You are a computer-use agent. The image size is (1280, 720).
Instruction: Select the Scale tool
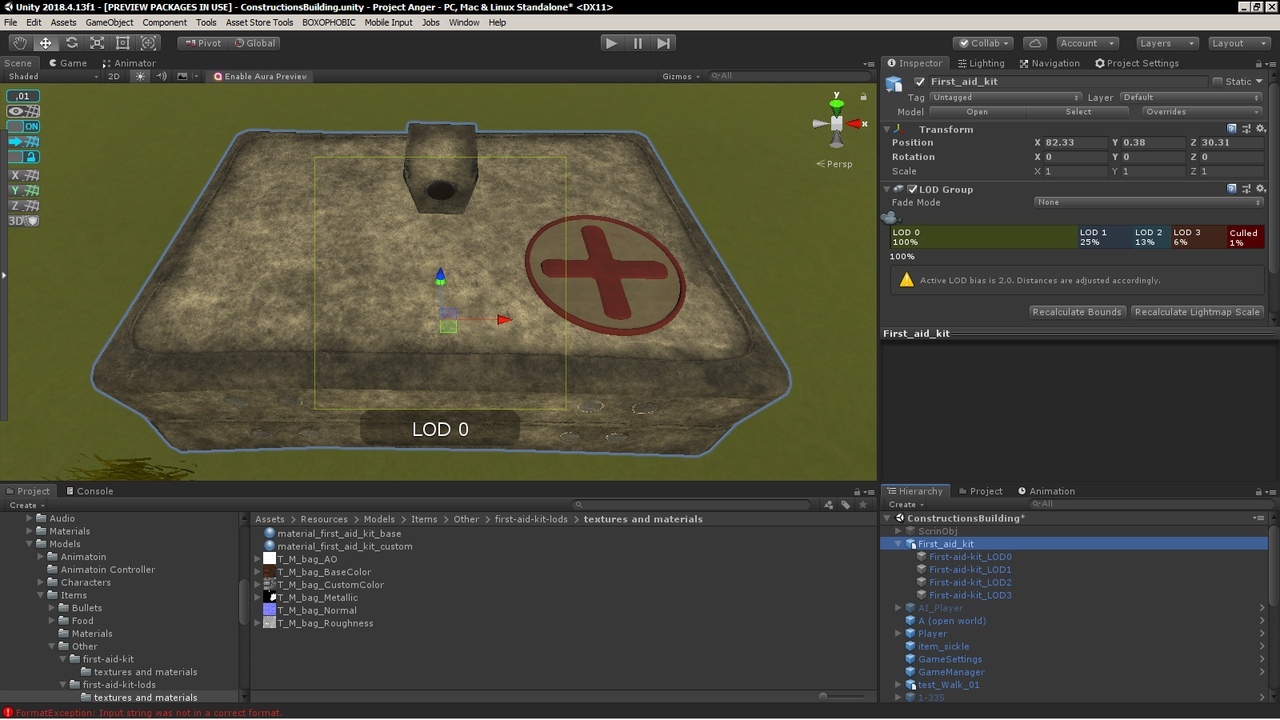(x=97, y=43)
